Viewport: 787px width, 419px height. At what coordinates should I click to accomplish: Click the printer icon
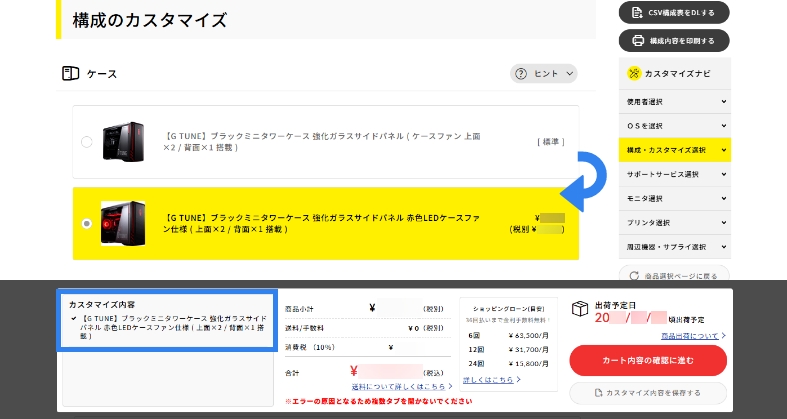[638, 41]
